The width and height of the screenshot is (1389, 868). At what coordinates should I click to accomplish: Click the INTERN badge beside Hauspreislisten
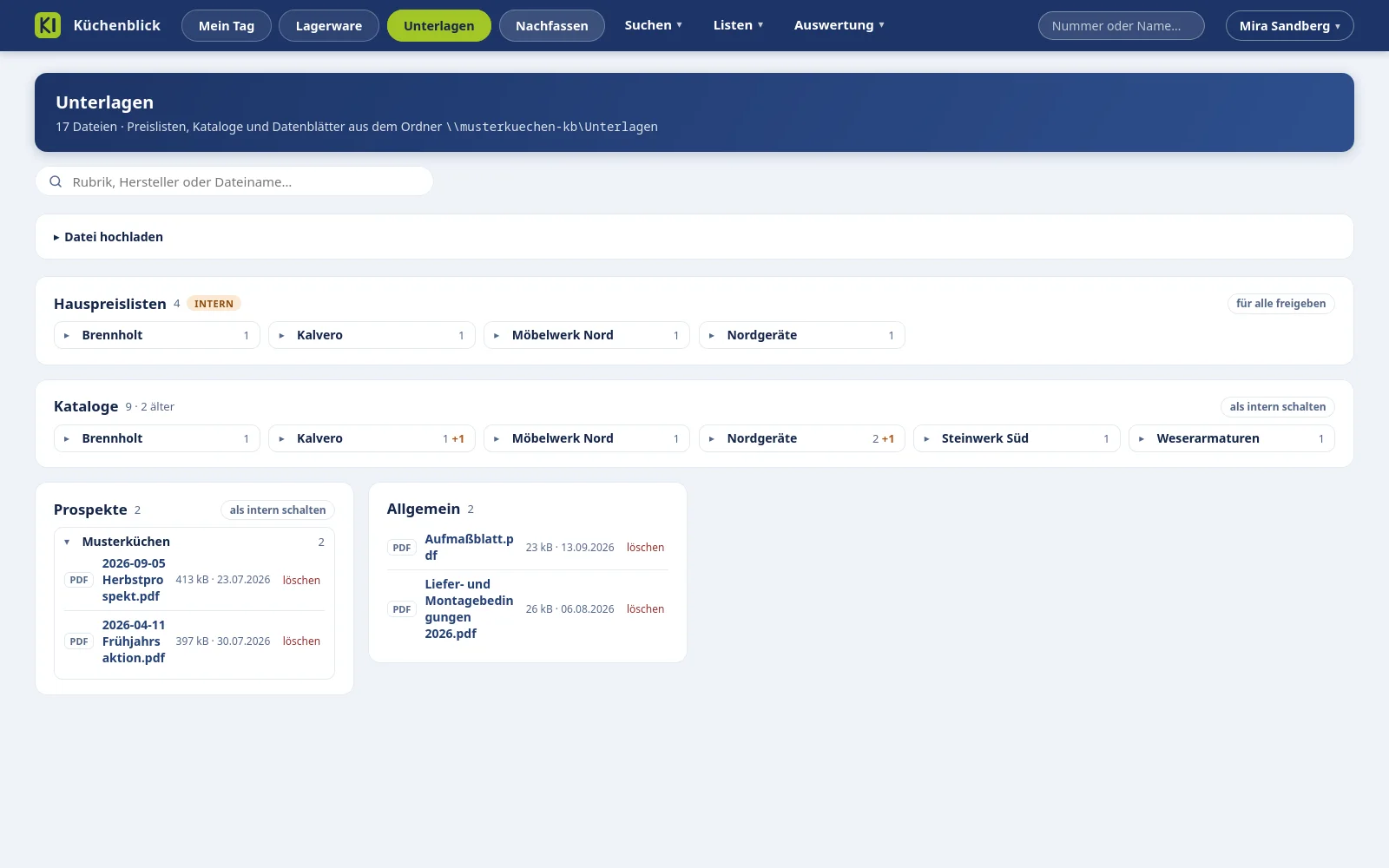[214, 304]
